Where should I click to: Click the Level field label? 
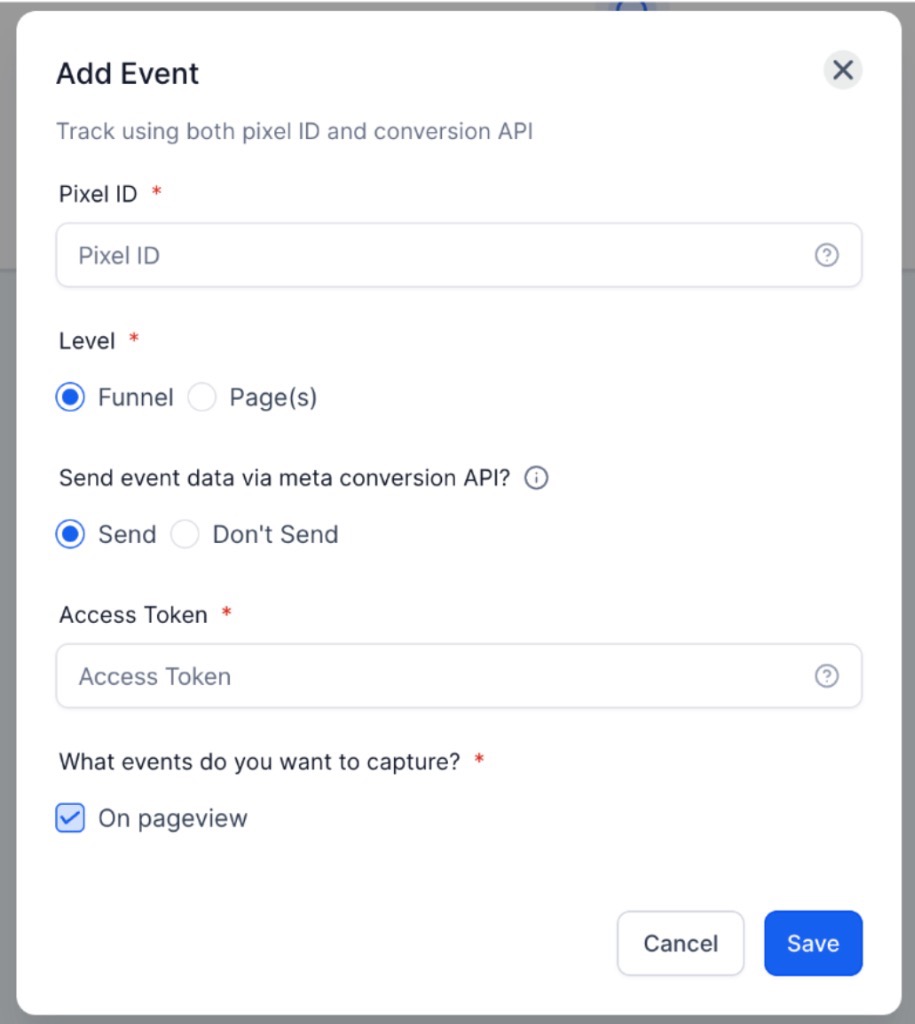pos(87,341)
